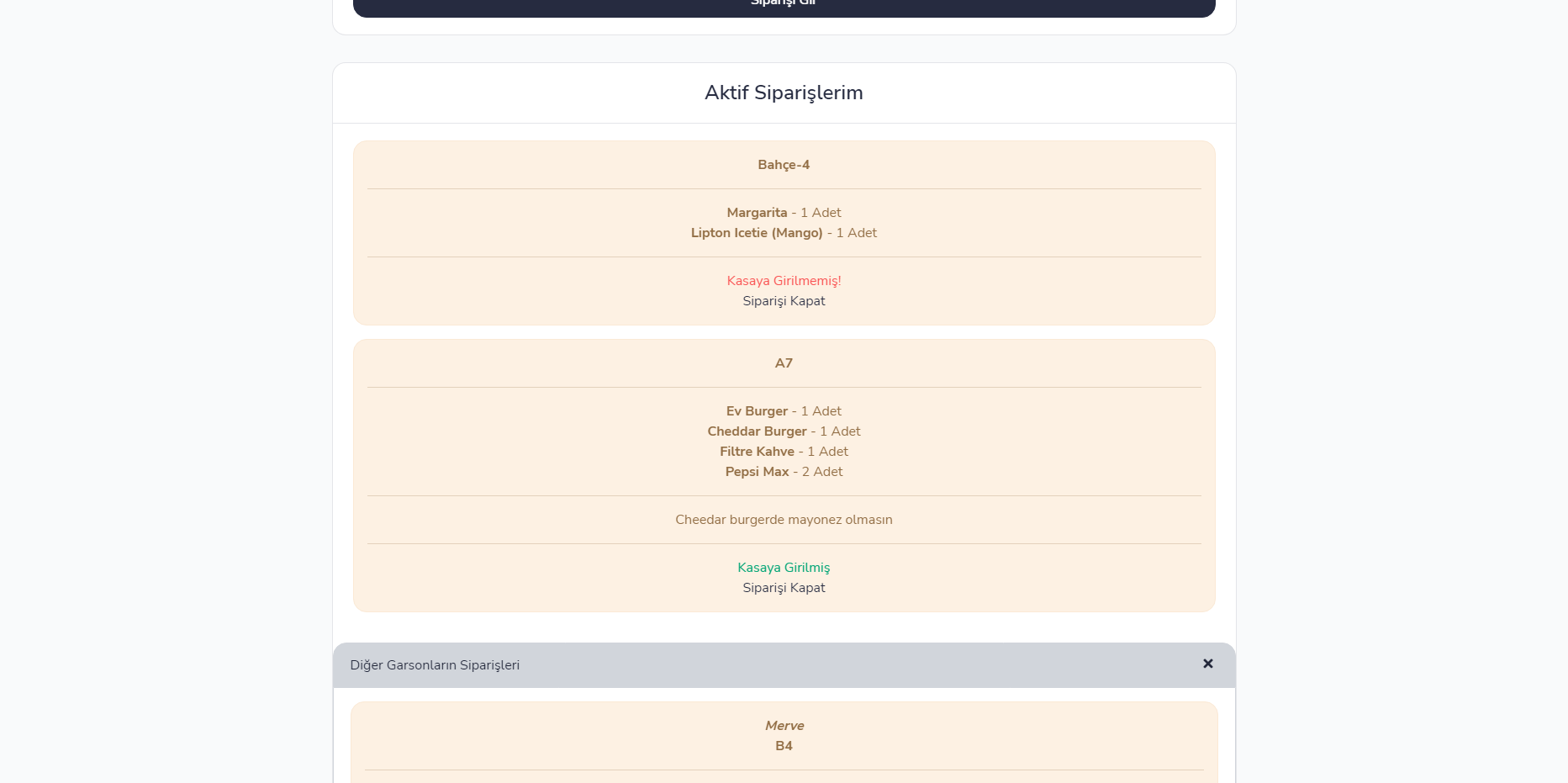Click the mayonez olmasın order note
Image resolution: width=1568 pixels, height=783 pixels.
784,520
